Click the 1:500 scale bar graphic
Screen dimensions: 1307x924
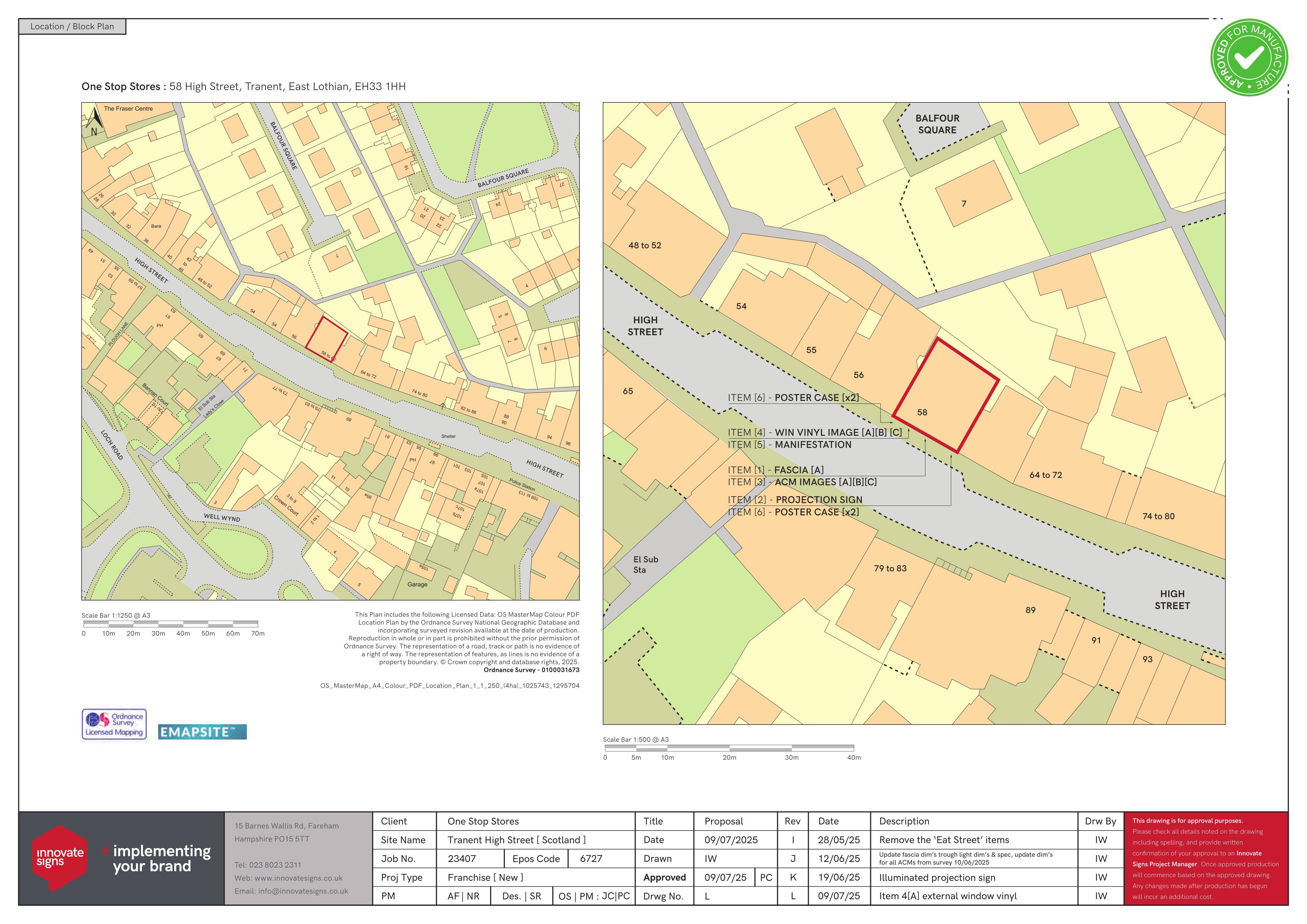point(729,748)
